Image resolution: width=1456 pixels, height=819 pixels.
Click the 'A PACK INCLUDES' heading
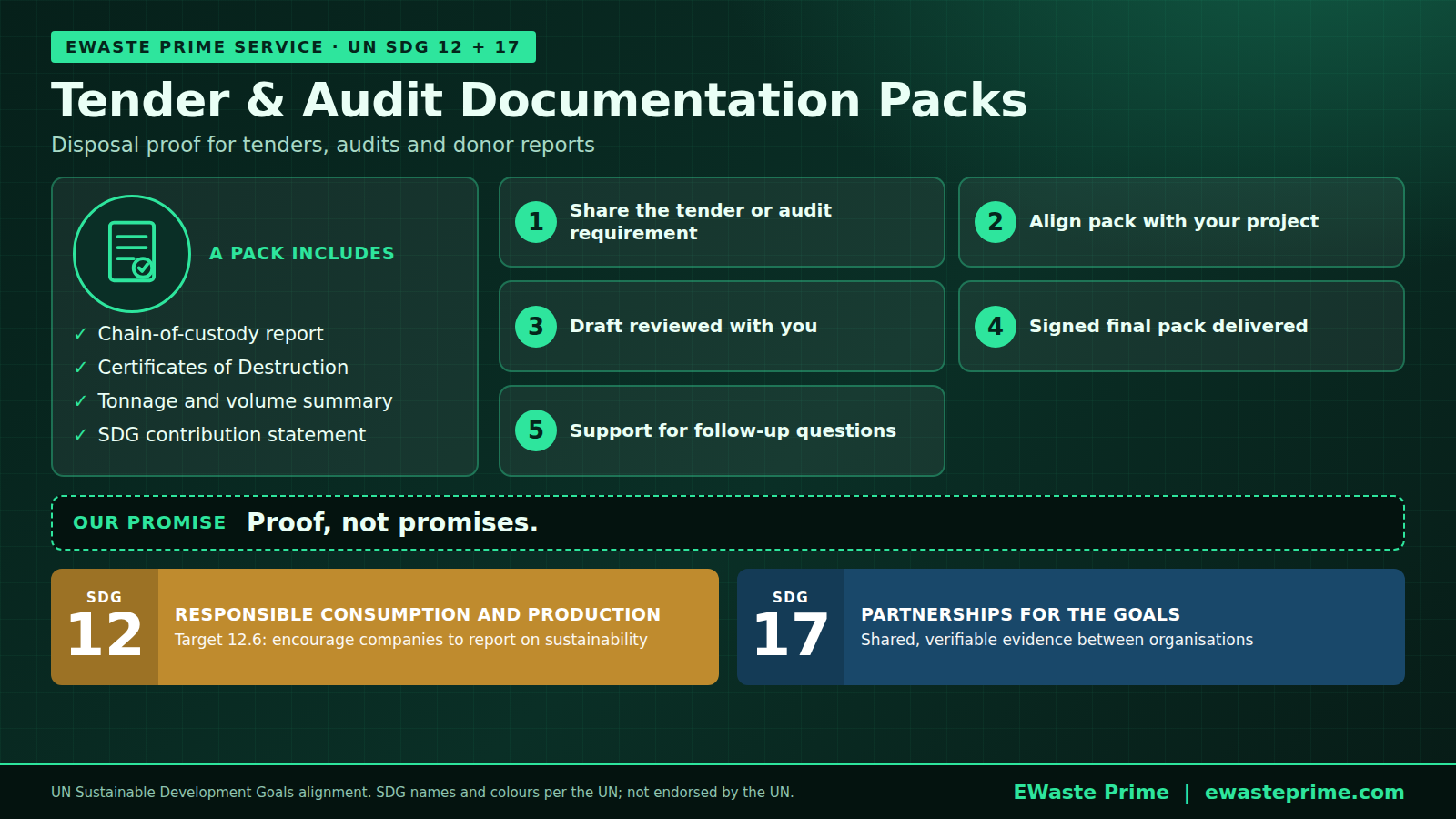point(302,254)
